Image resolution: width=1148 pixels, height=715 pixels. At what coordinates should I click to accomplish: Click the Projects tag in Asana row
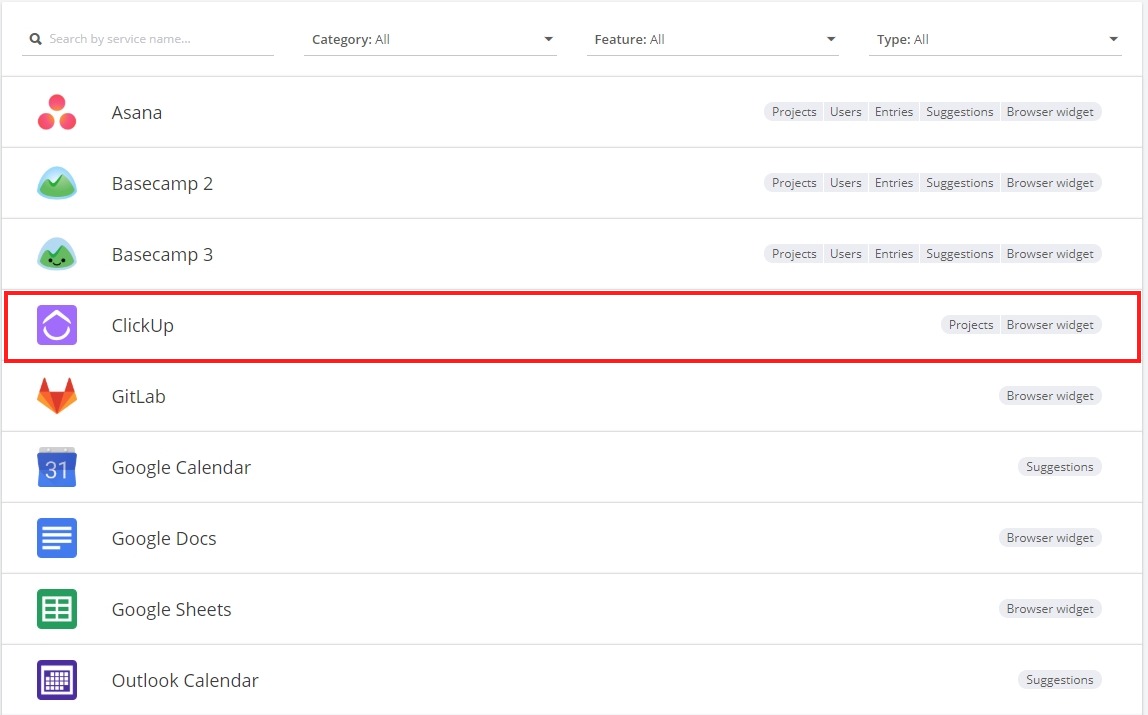(794, 112)
